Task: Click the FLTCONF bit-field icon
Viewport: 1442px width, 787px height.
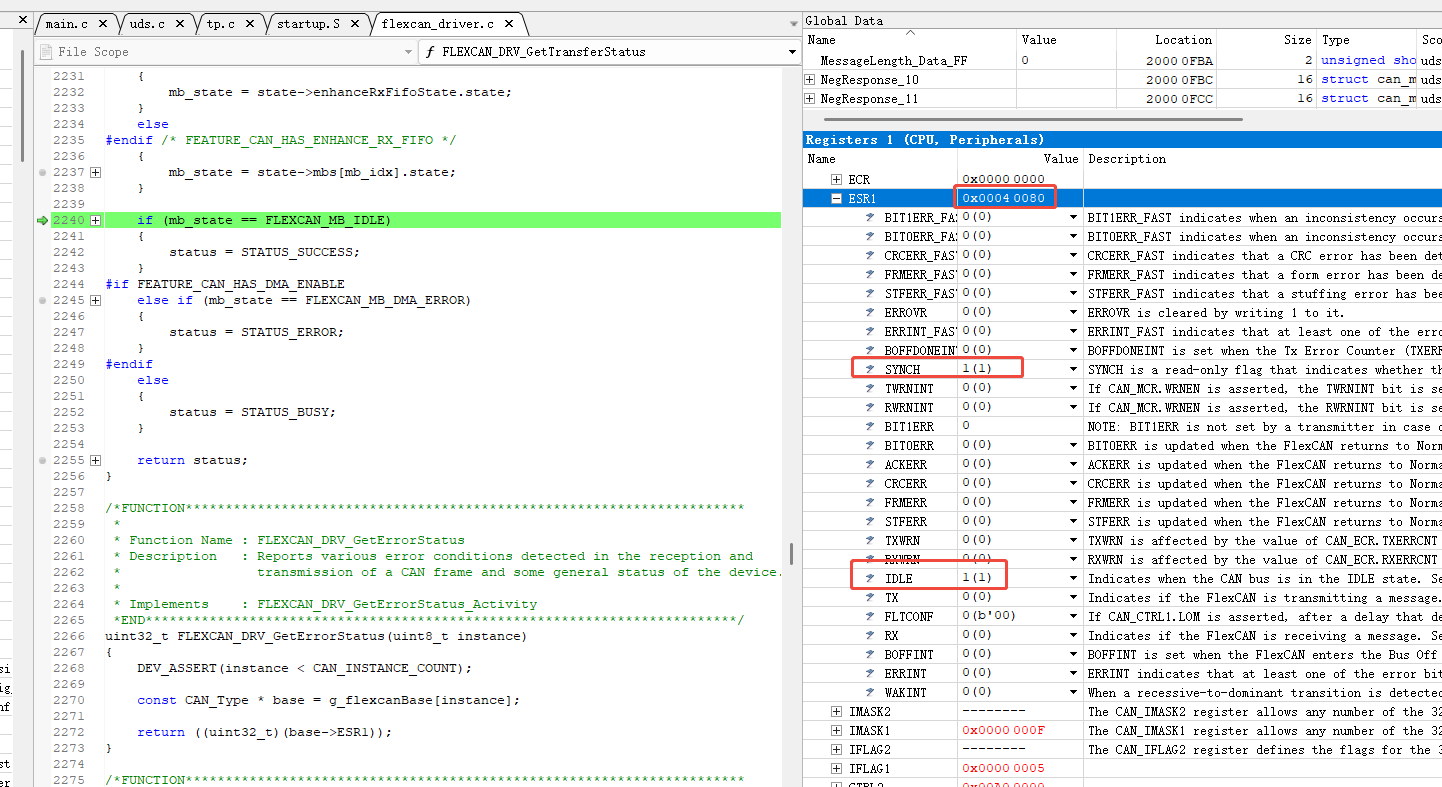Action: [x=870, y=617]
